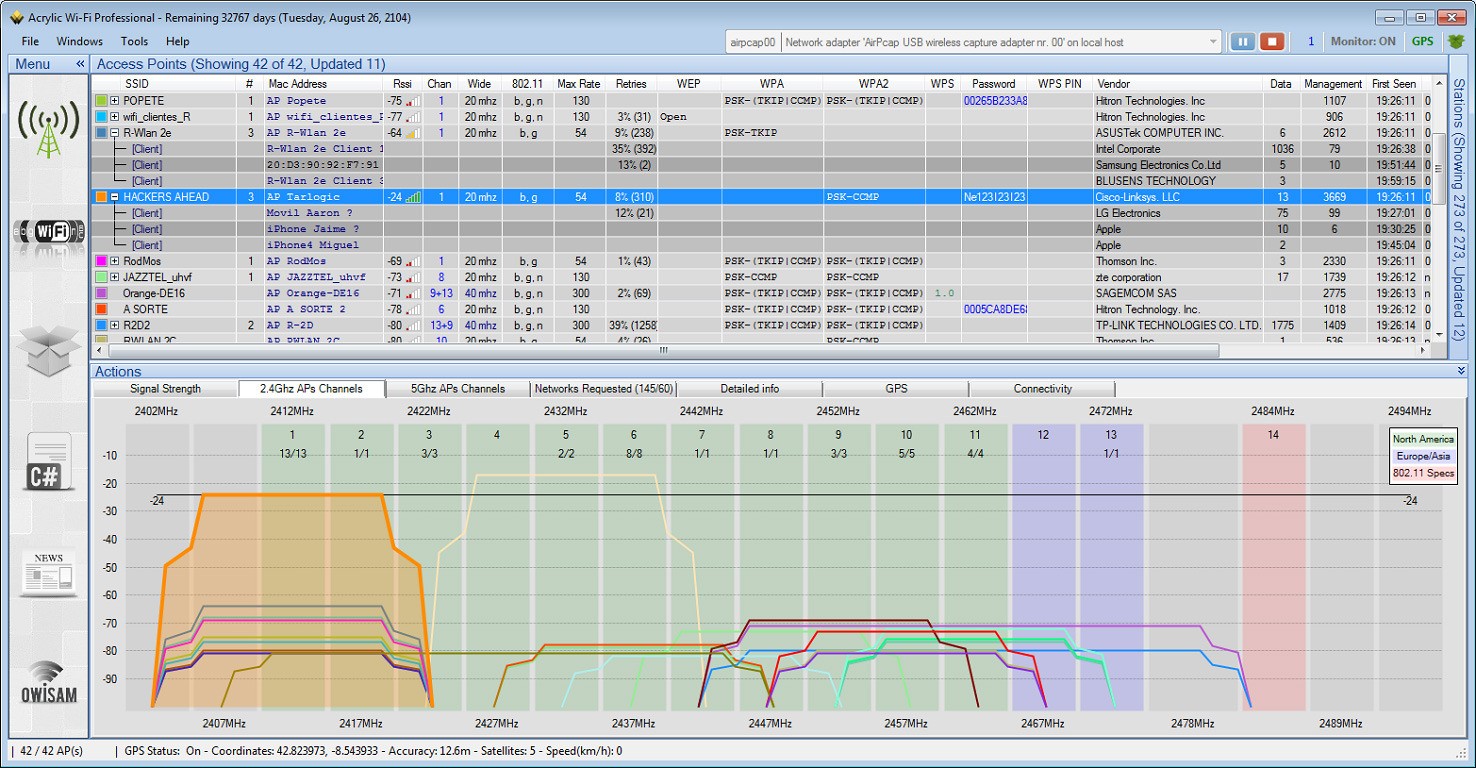
Task: Open the network adapter dropdown
Action: 1213,41
